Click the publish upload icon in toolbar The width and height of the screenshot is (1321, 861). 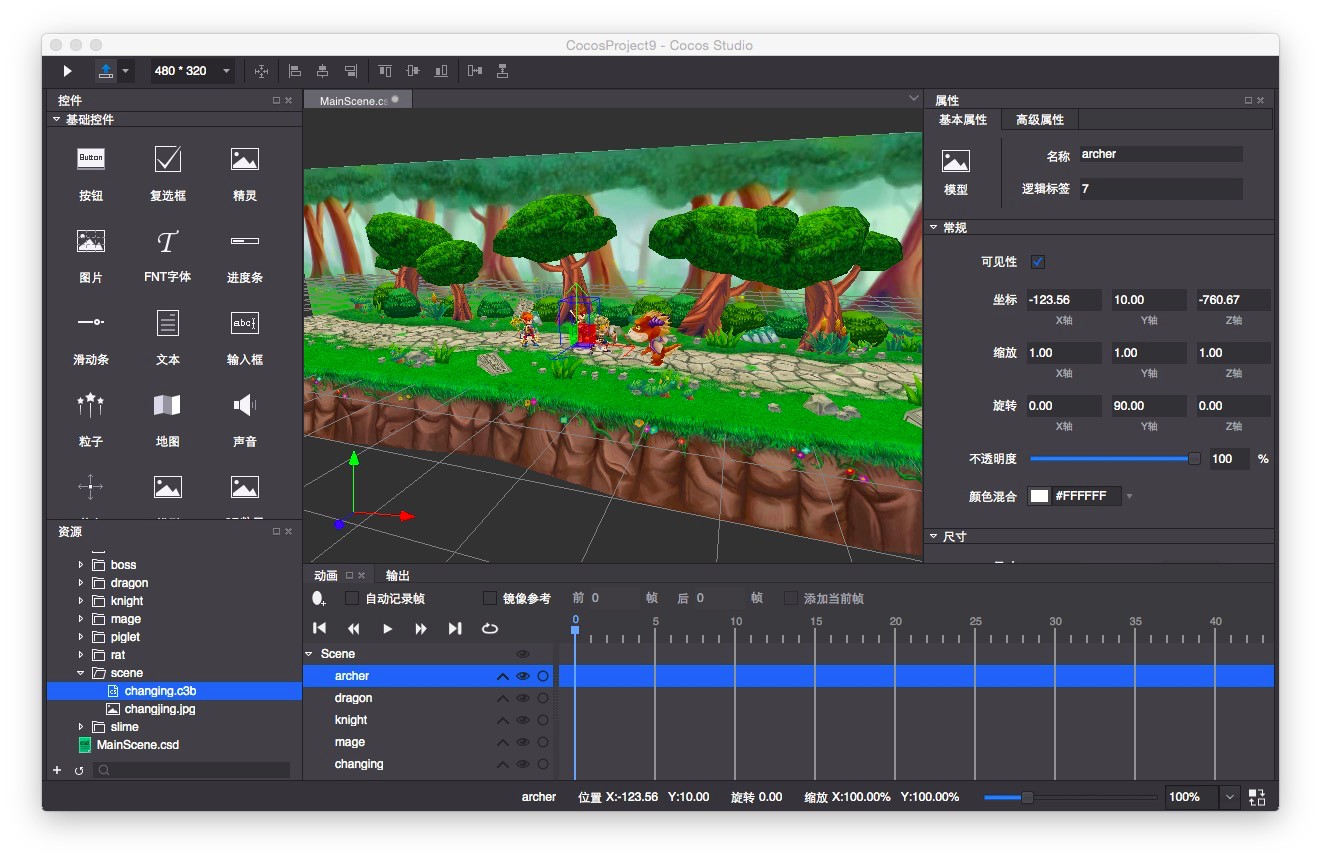click(x=105, y=71)
